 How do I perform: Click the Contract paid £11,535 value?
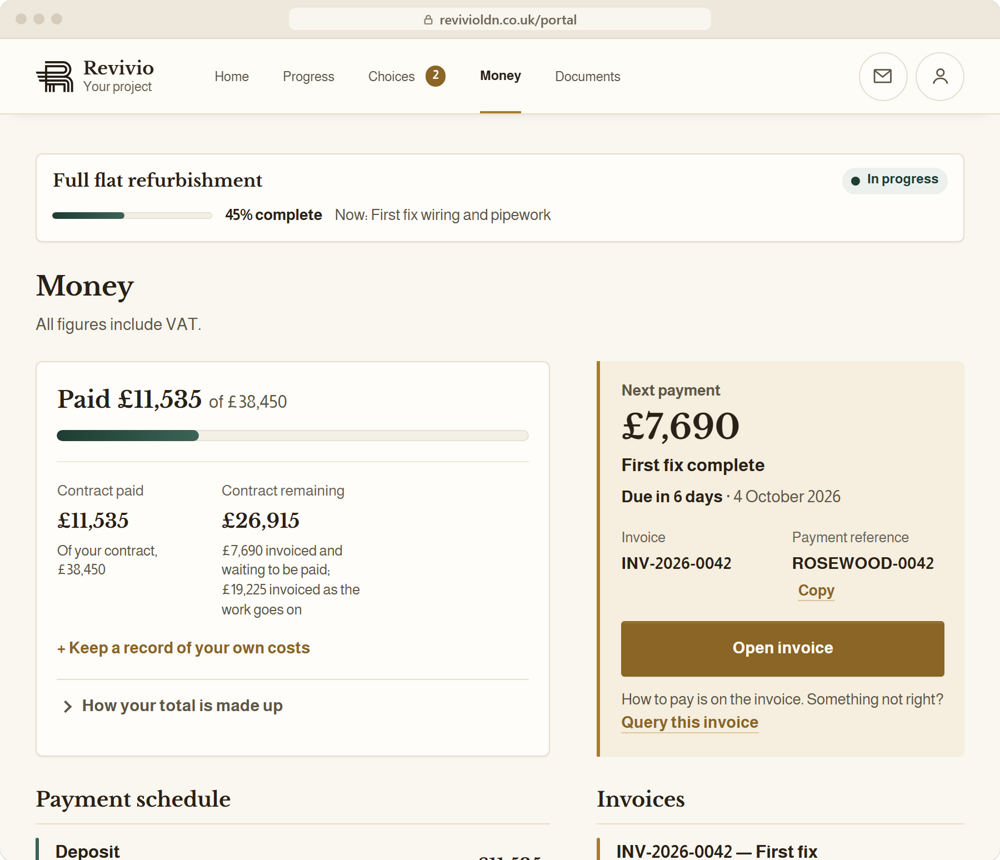tap(93, 521)
